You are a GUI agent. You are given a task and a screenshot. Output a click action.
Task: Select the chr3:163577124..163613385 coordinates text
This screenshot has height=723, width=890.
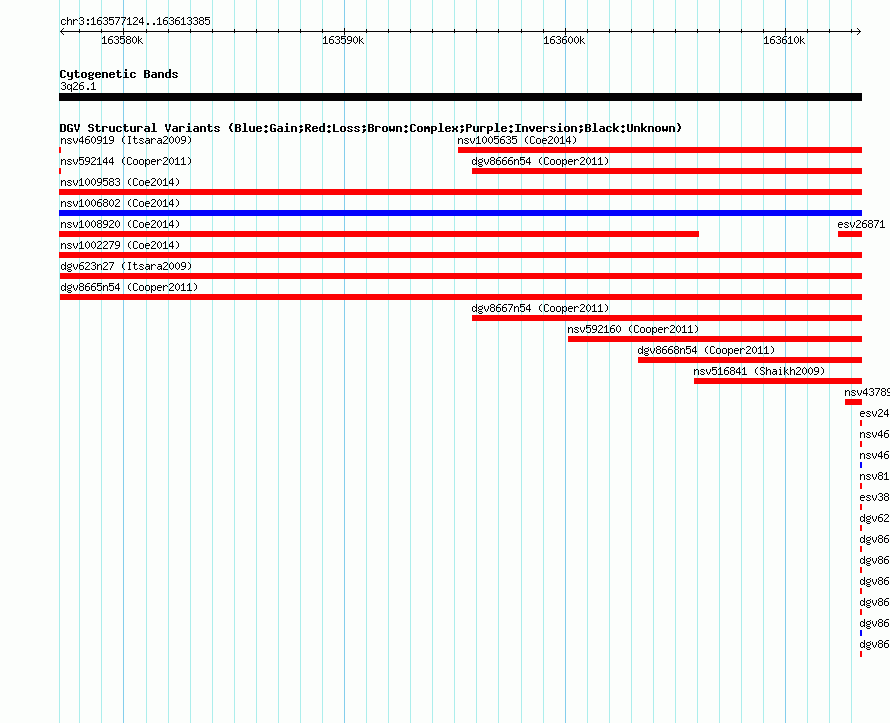pyautogui.click(x=135, y=22)
